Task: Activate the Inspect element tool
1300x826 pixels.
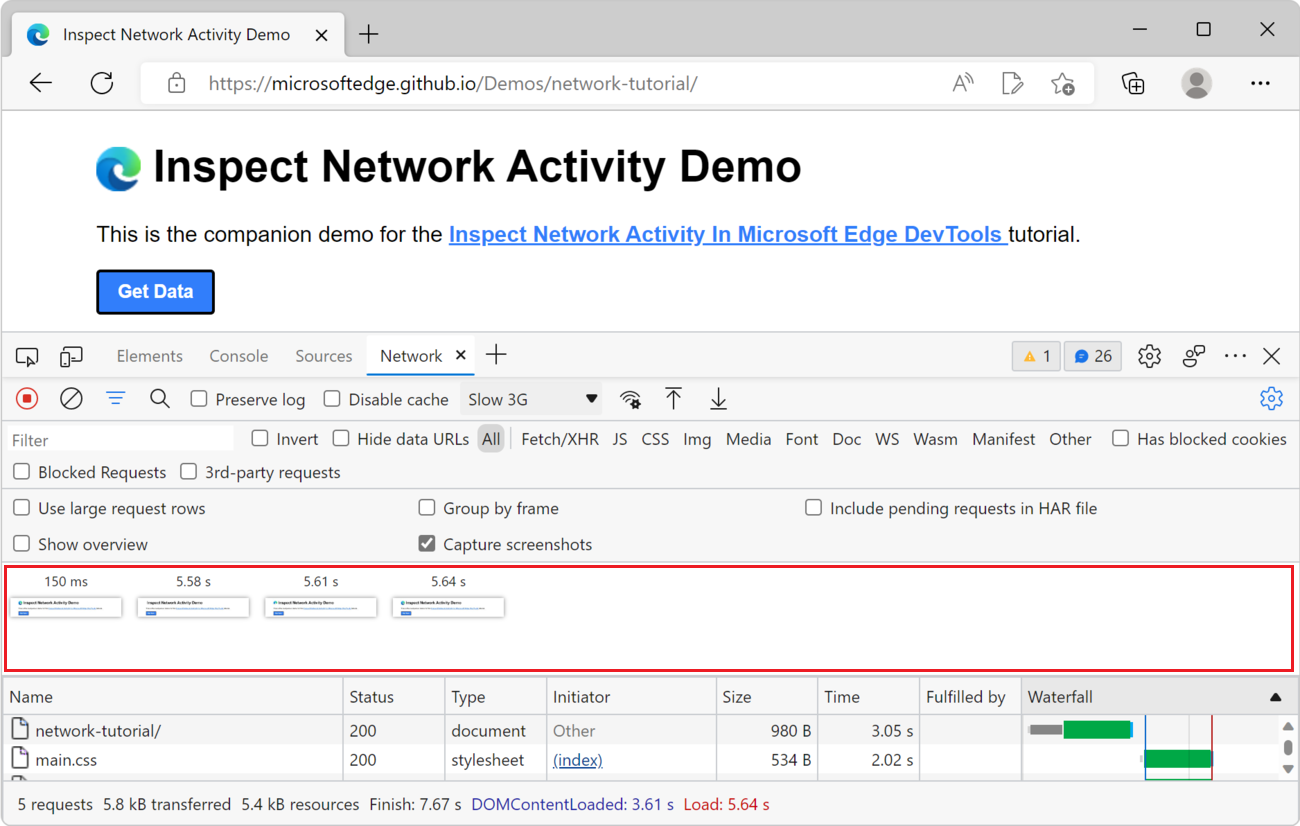Action: (x=27, y=356)
